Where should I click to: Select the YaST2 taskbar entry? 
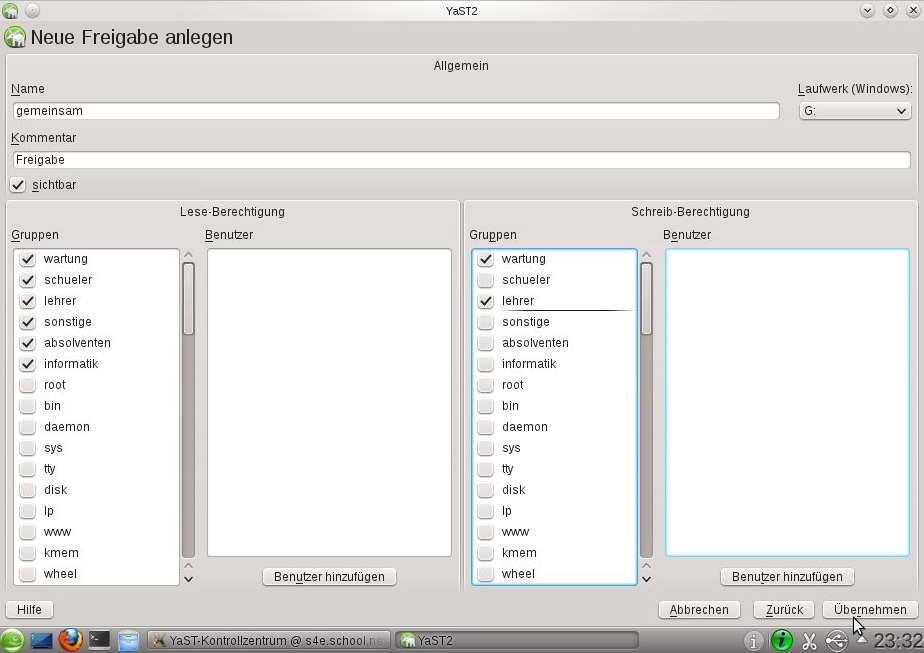point(517,641)
